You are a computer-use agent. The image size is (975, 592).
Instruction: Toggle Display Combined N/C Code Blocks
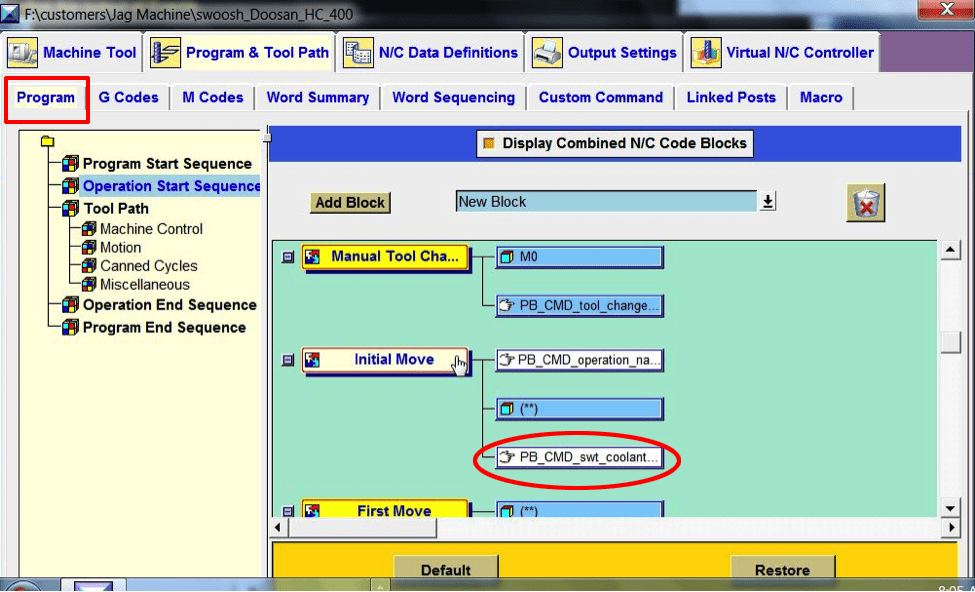(x=488, y=144)
